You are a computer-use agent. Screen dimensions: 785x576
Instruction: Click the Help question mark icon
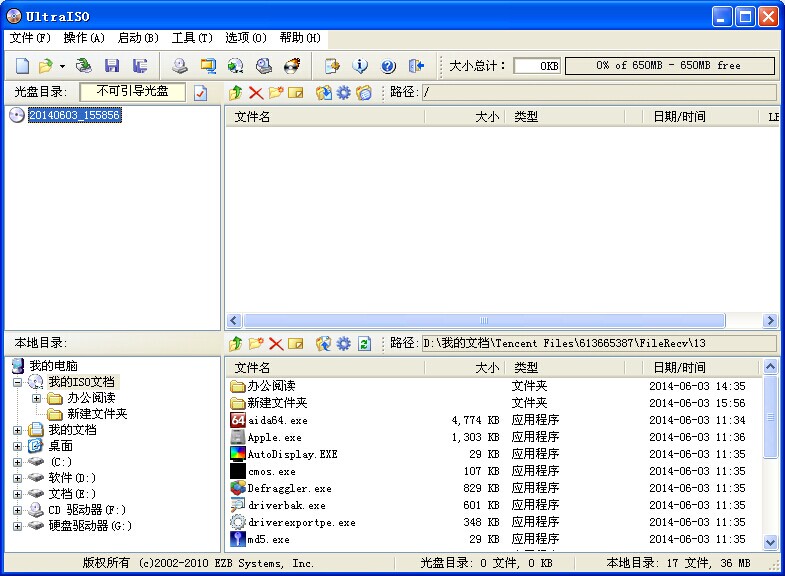pos(388,66)
